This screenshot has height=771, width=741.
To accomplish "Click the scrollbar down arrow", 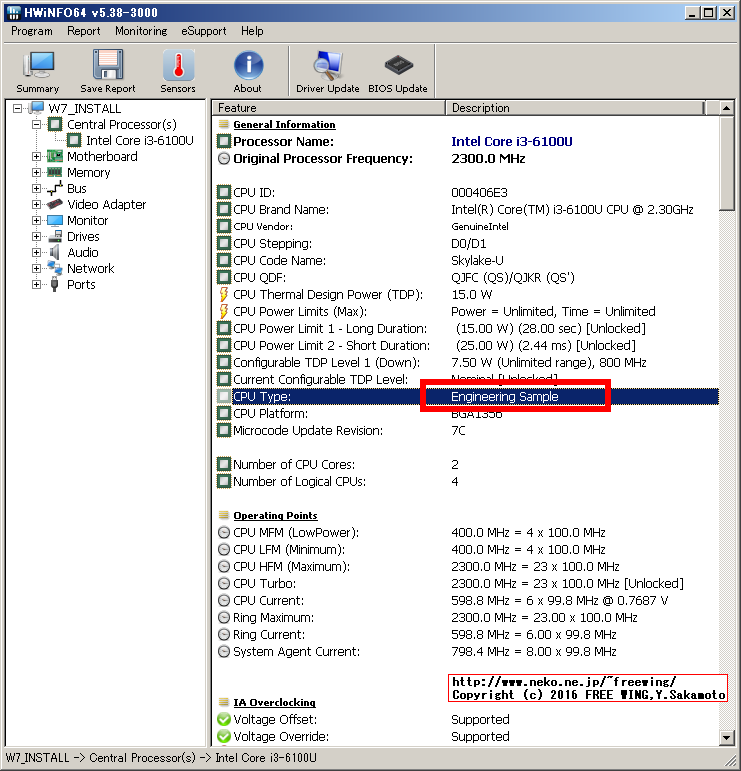I will pyautogui.click(x=726, y=737).
